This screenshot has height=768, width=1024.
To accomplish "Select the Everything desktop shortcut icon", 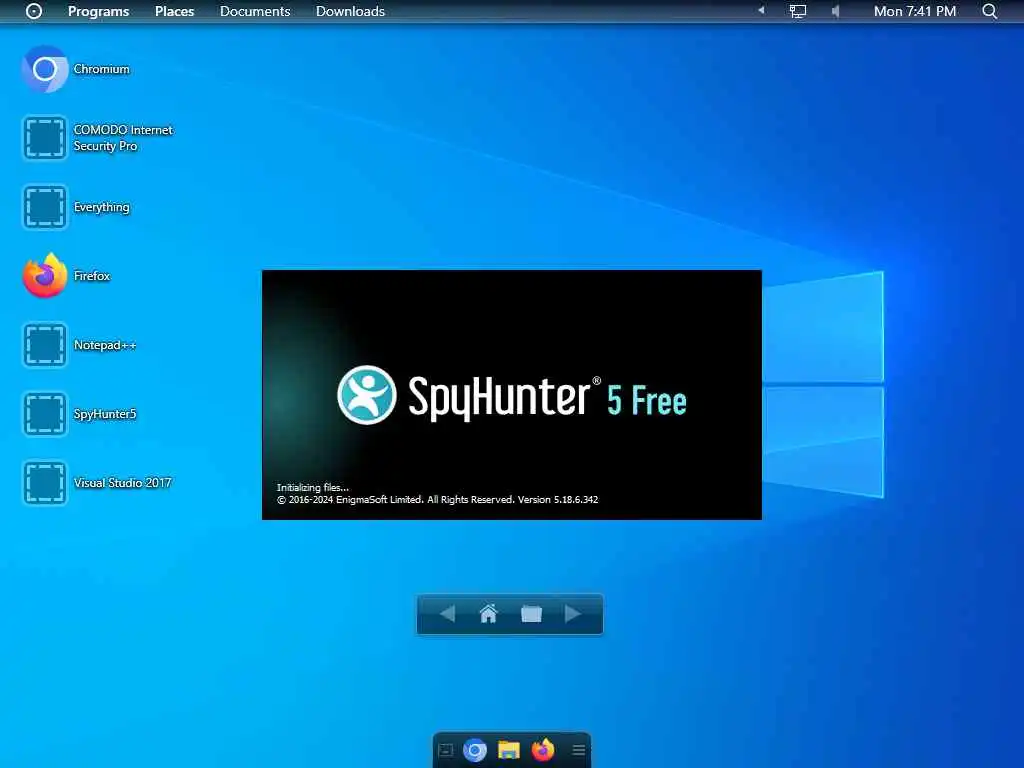I will (44, 207).
